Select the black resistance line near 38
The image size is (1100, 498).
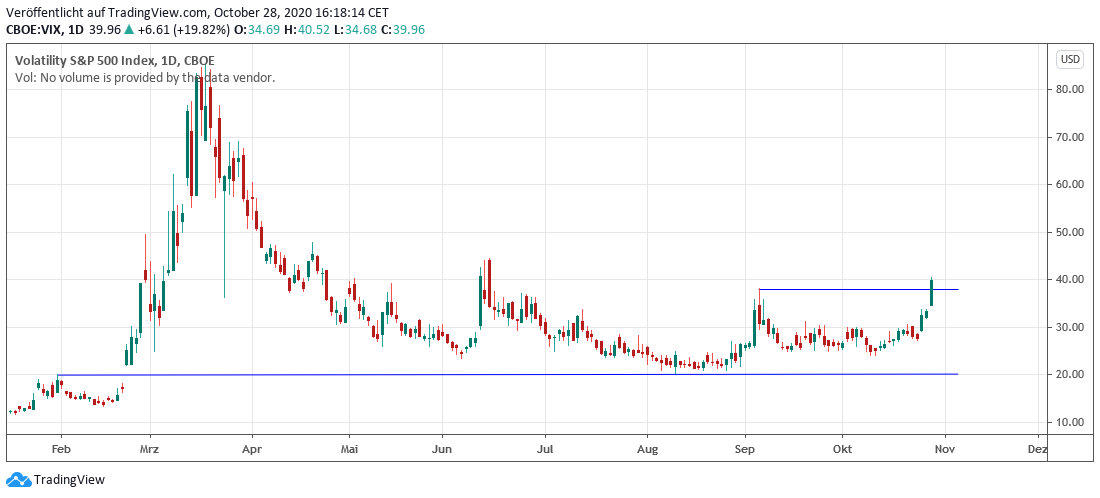click(850, 289)
